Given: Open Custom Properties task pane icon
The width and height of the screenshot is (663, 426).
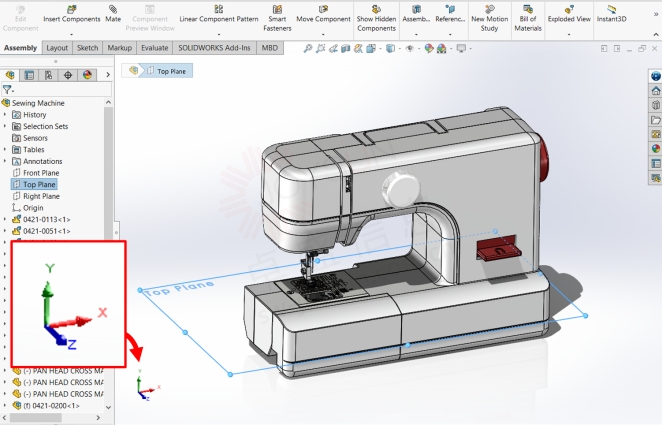Looking at the screenshot, I should (656, 163).
